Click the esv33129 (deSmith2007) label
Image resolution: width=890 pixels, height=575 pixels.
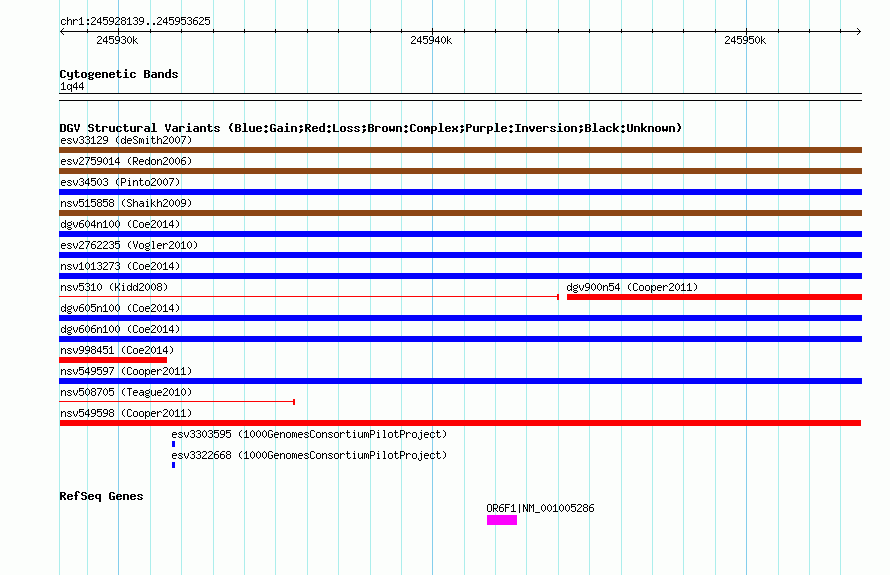pos(126,140)
